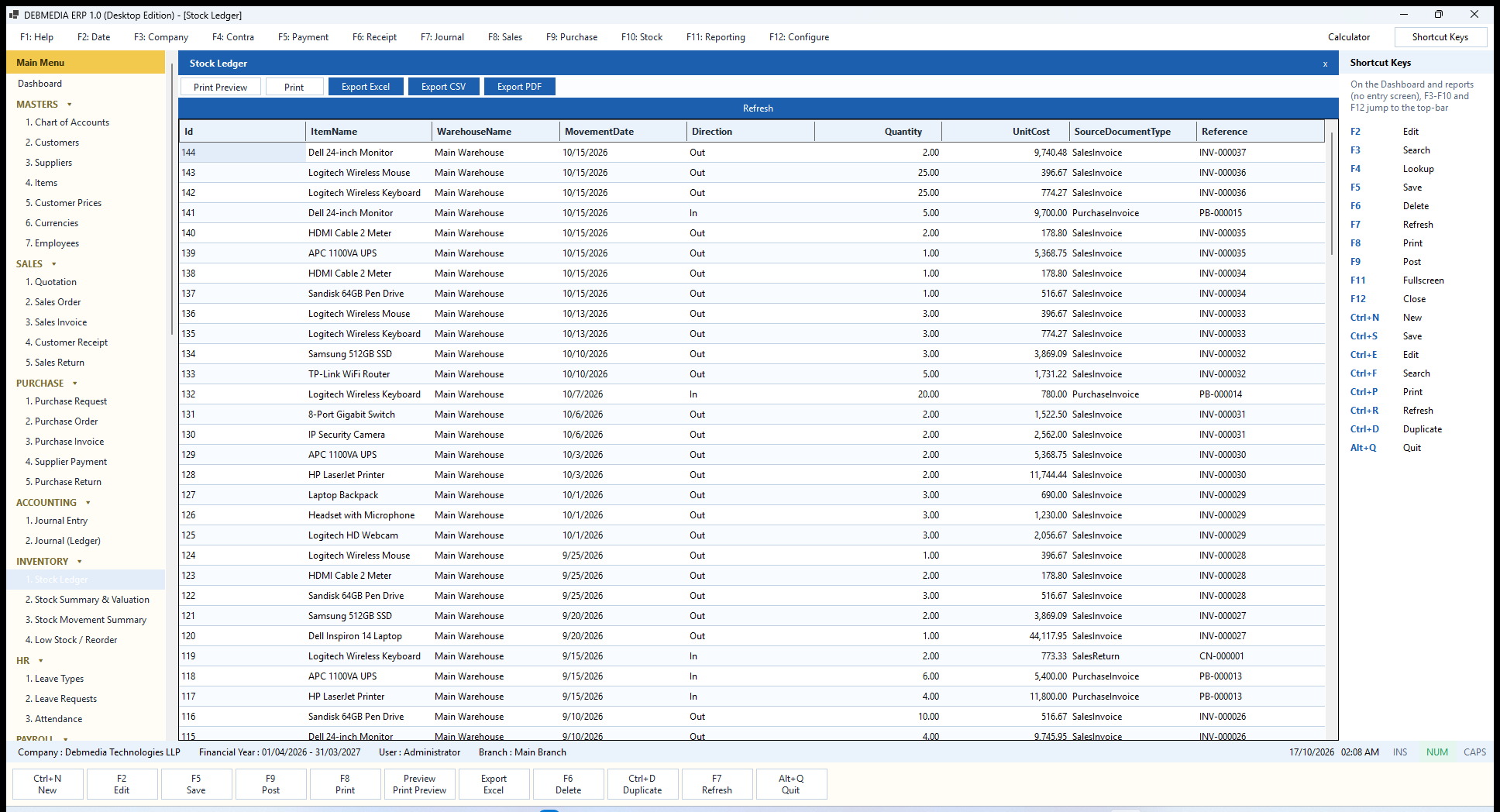The height and width of the screenshot is (812, 1500).
Task: Open the F8: Sales menu
Action: [x=505, y=37]
